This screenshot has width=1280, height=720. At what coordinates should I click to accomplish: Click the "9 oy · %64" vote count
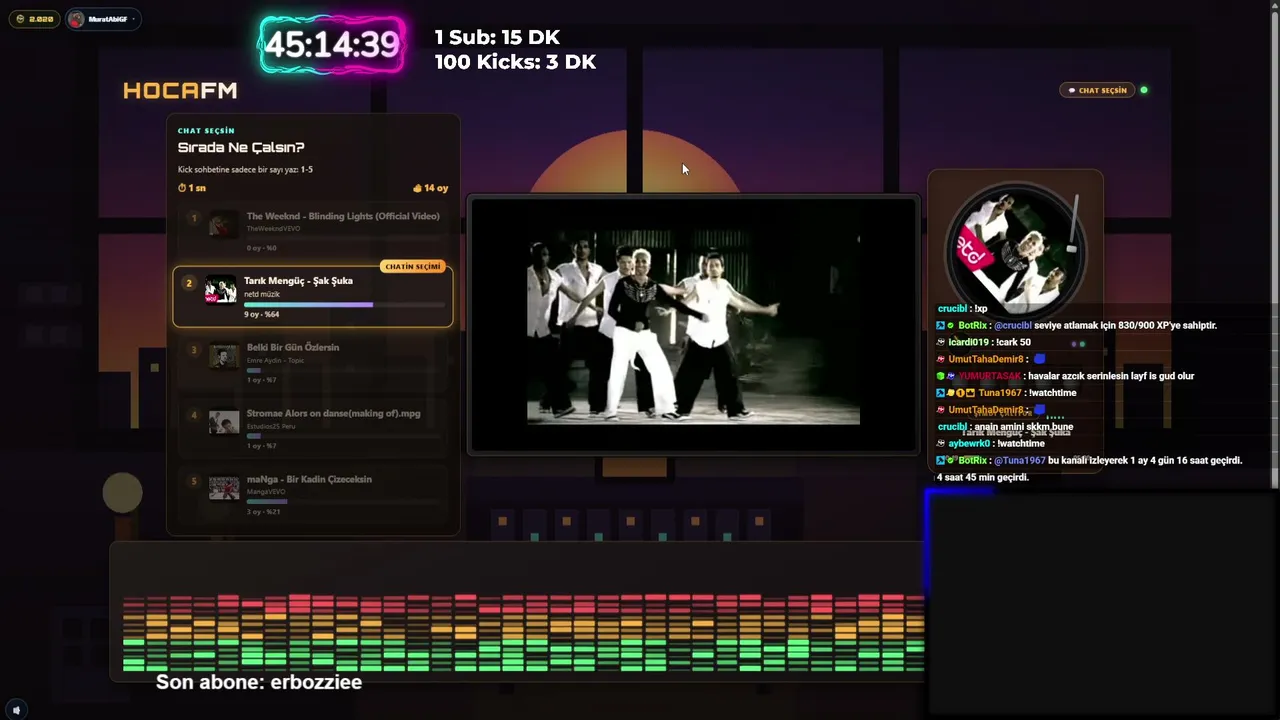tap(261, 315)
